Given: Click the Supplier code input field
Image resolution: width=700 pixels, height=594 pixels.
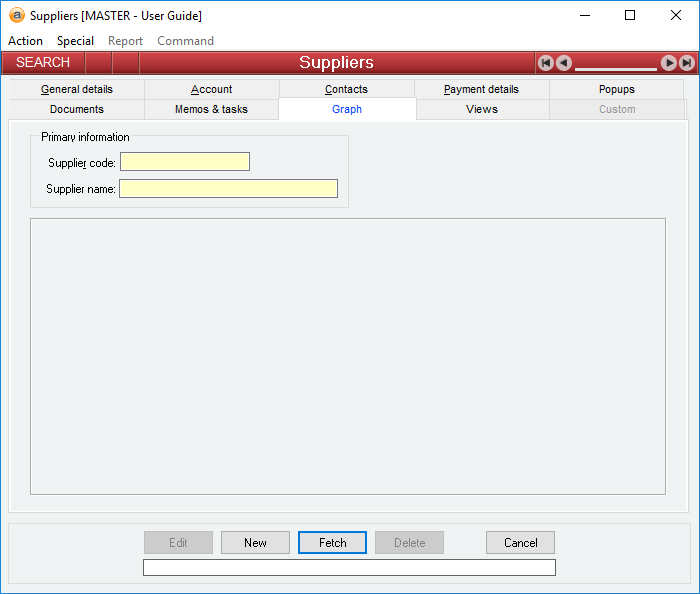Looking at the screenshot, I should click(185, 162).
